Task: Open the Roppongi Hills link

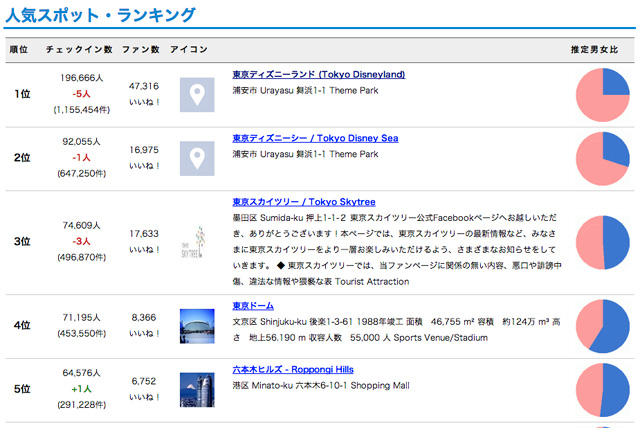Action: 293,370
